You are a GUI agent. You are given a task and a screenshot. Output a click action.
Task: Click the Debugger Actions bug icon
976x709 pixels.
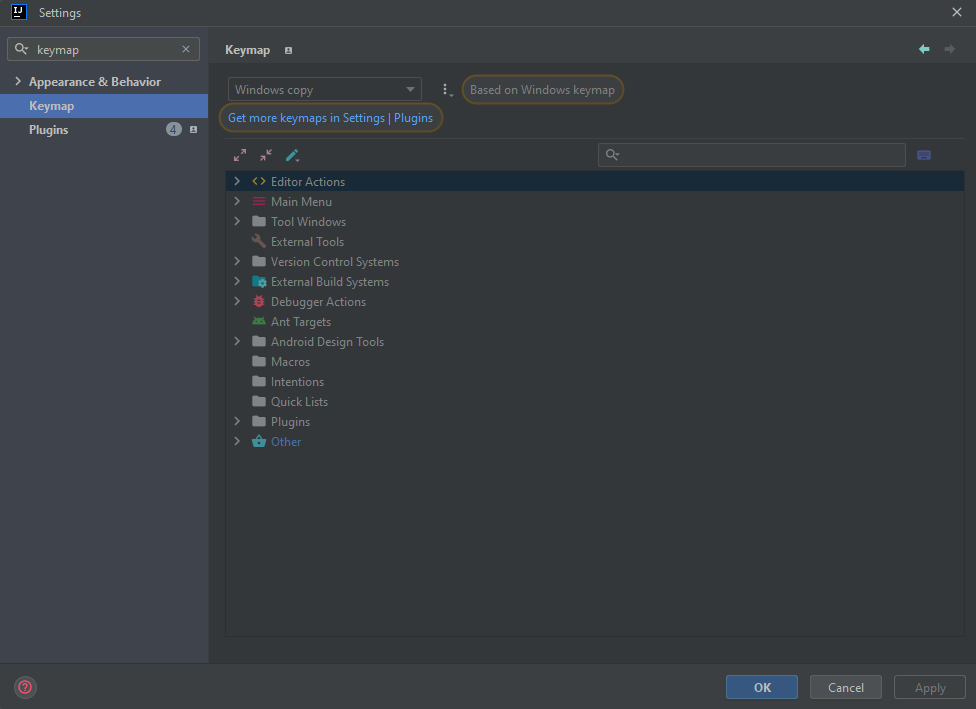click(x=259, y=301)
